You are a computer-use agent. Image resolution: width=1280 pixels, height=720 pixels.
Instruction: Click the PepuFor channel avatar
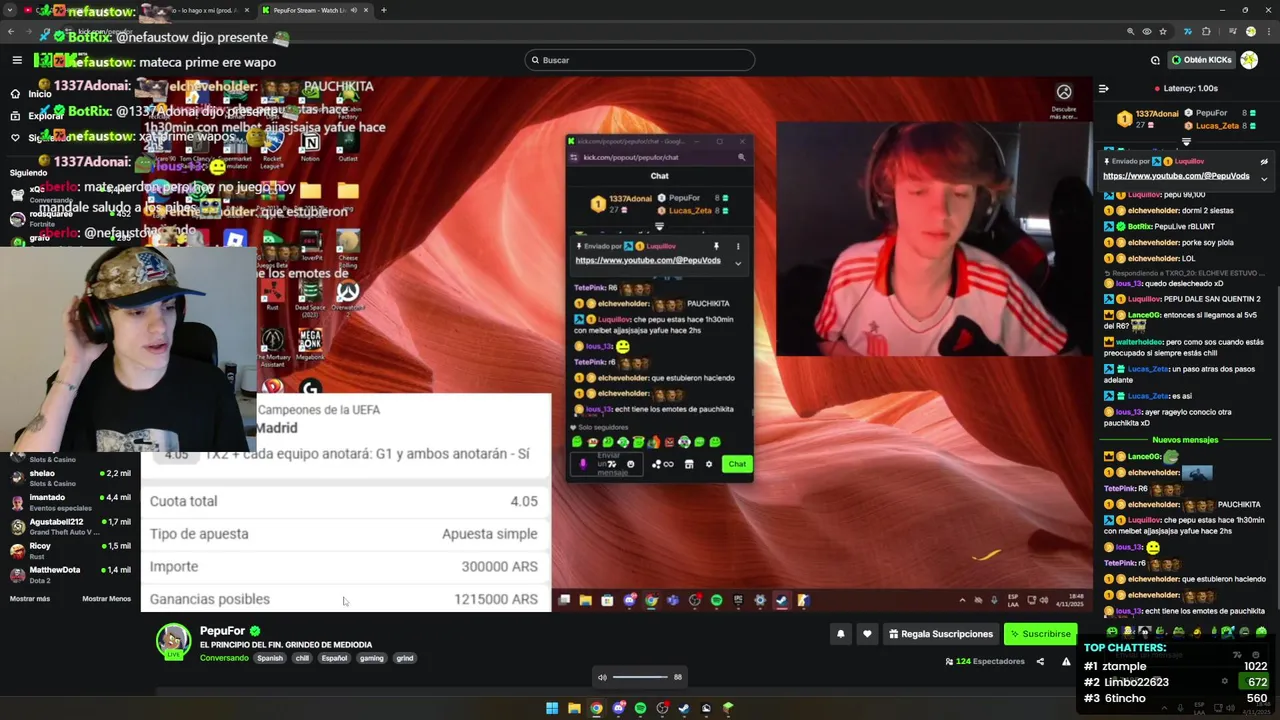coord(173,641)
